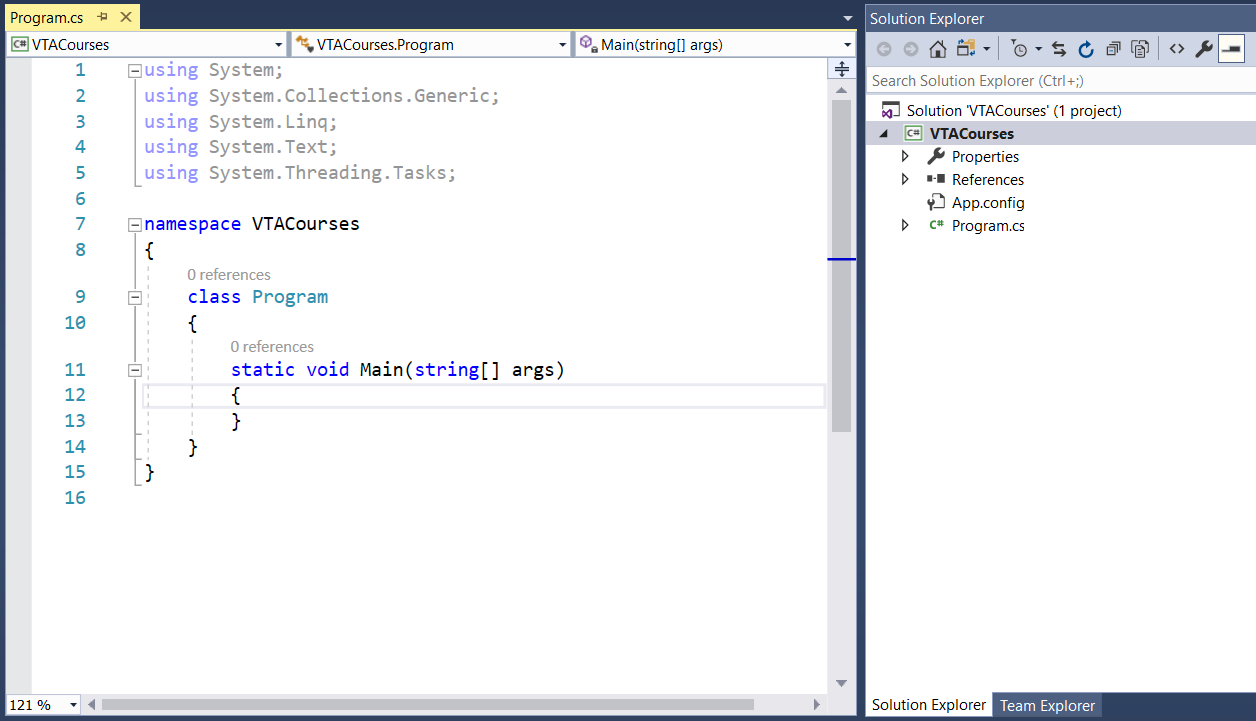The width and height of the screenshot is (1256, 721).
Task: Click the Home icon in Solution Explorer
Action: [937, 49]
